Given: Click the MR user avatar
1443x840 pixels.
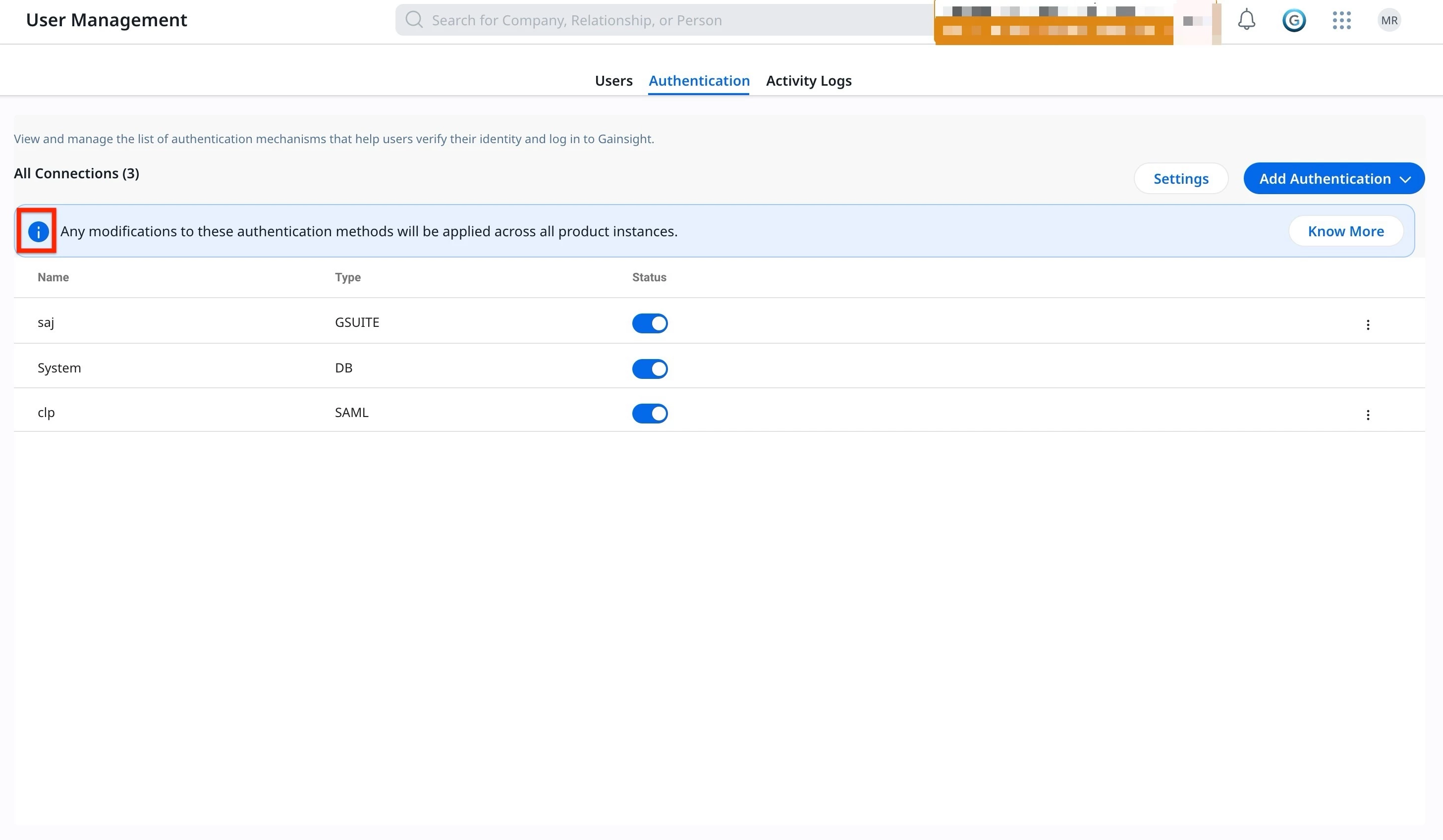Looking at the screenshot, I should pos(1388,21).
